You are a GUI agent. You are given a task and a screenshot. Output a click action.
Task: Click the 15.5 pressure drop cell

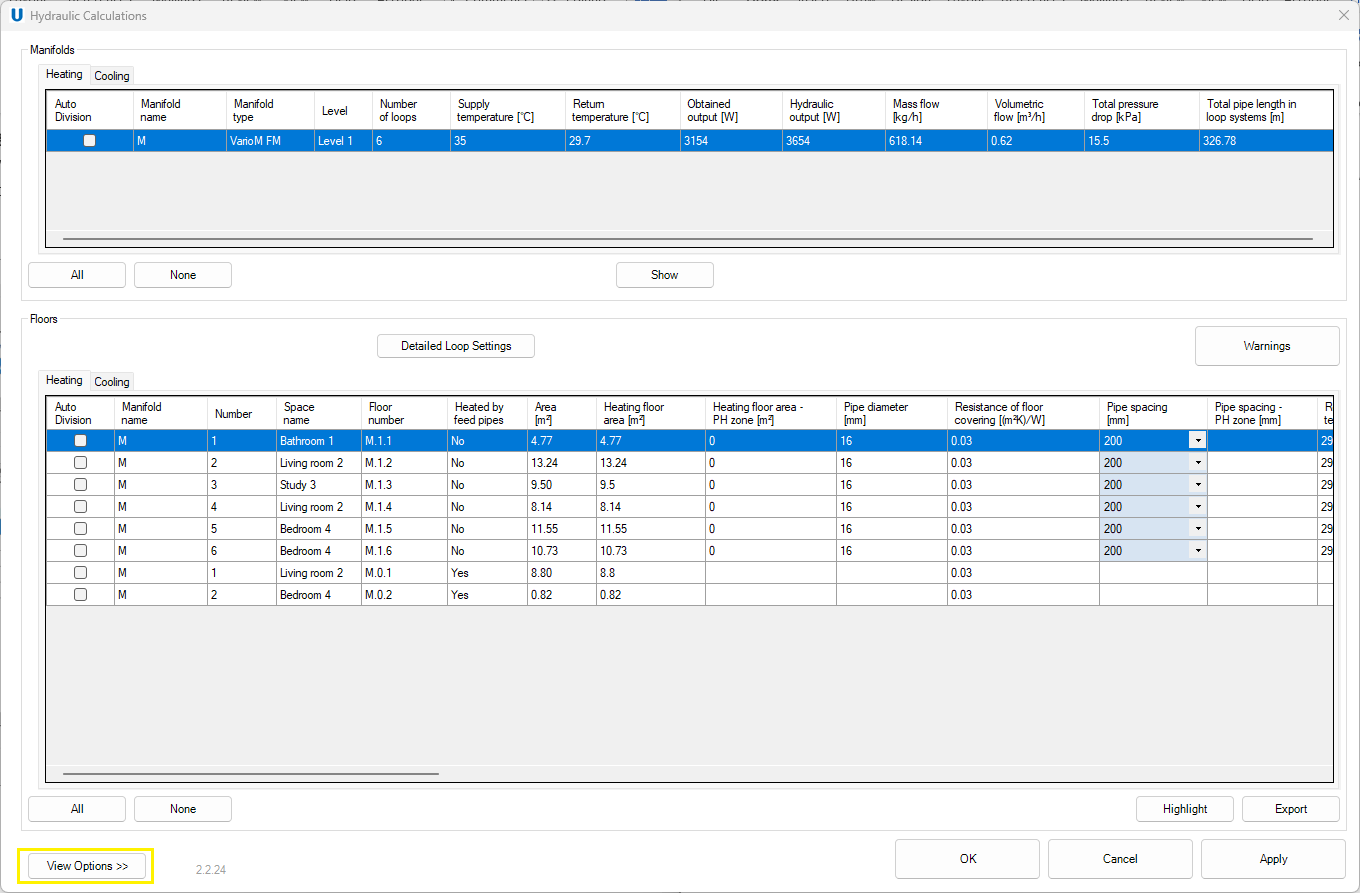[x=1143, y=141]
